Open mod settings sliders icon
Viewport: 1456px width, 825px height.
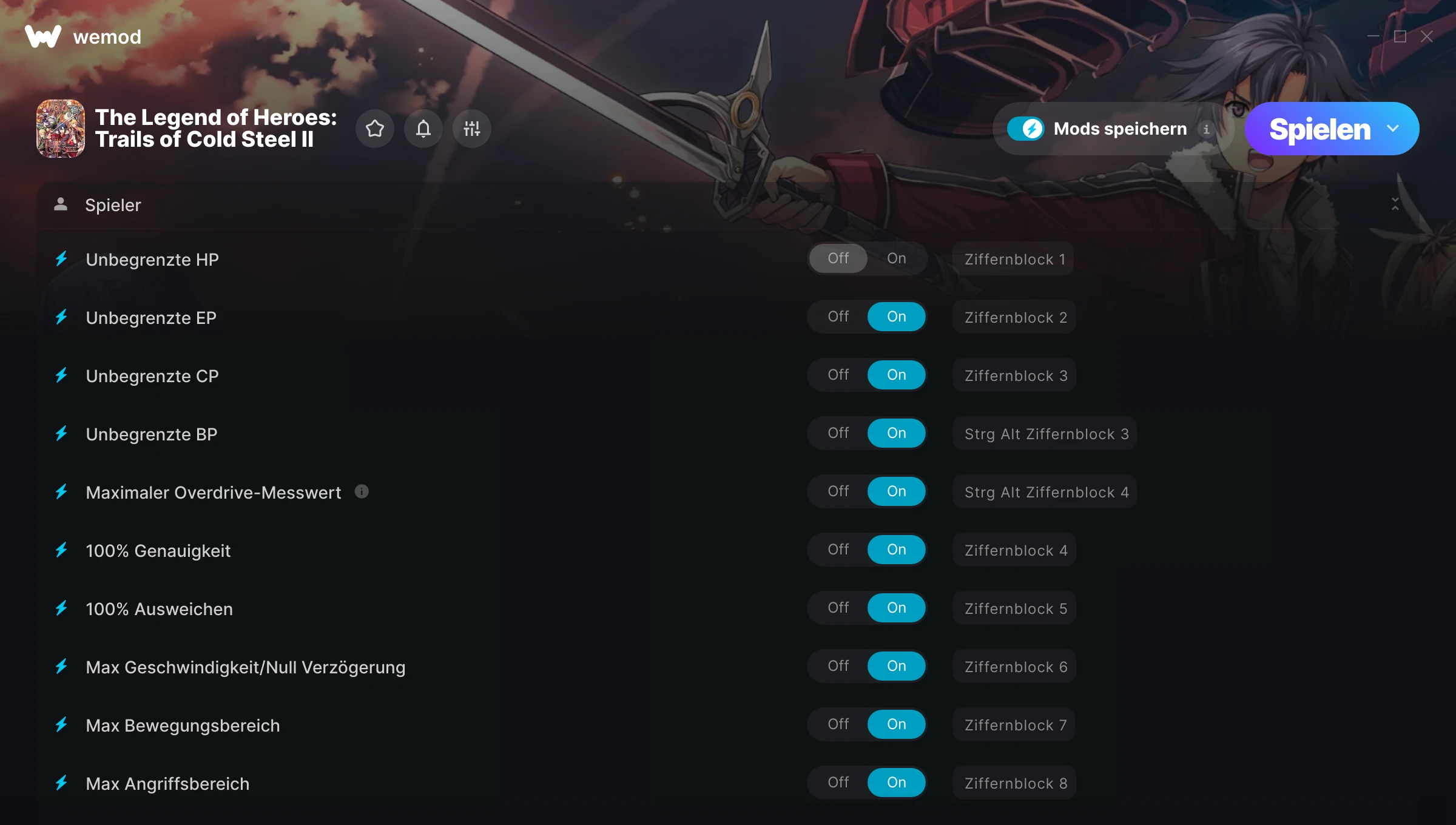[x=472, y=129]
